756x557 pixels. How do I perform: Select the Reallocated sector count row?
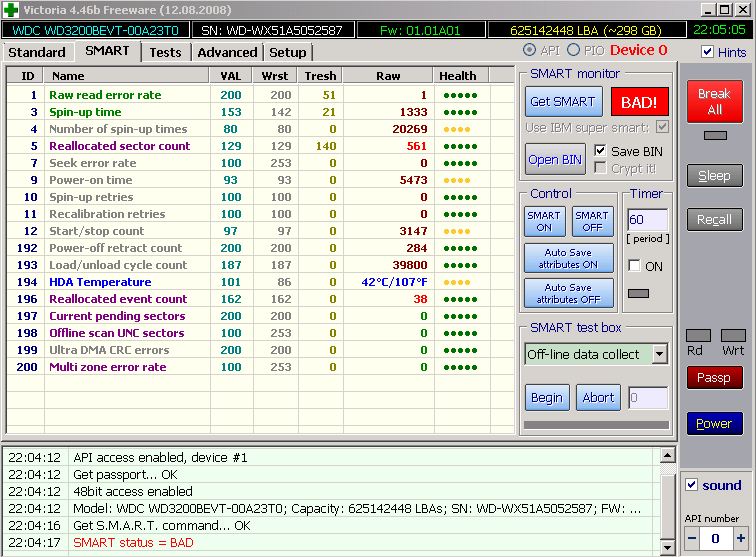[x=260, y=146]
